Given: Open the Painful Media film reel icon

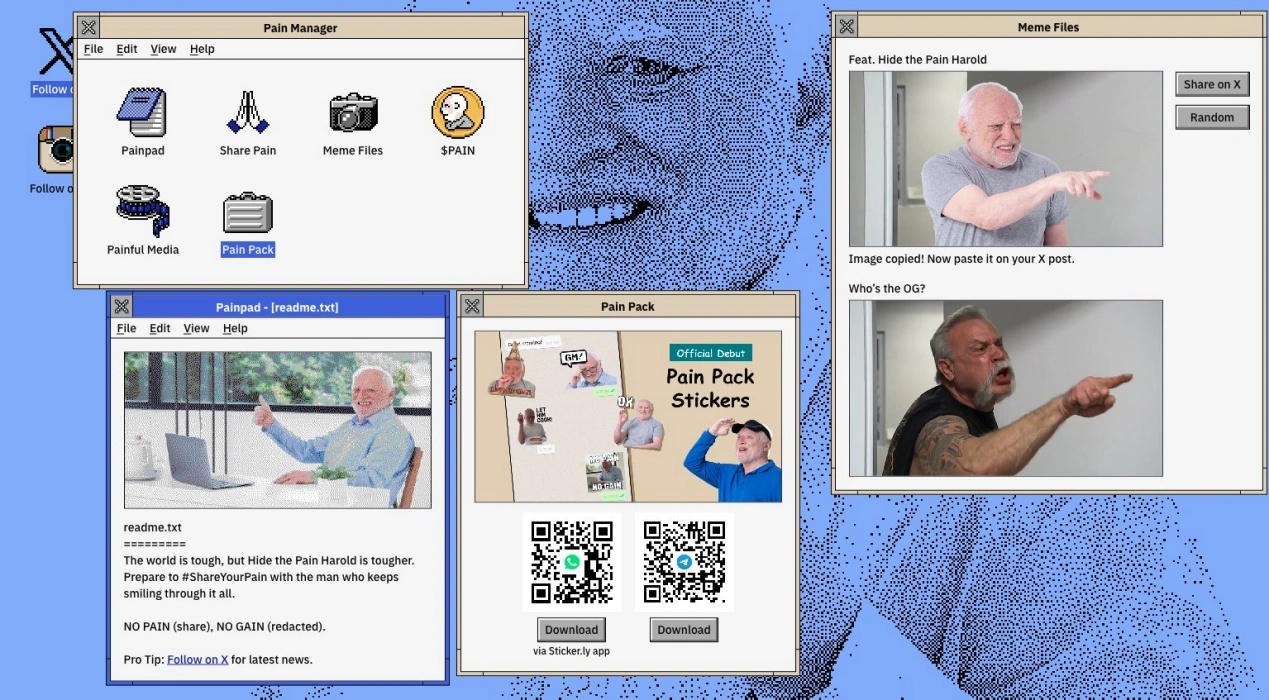Looking at the screenshot, I should pos(143,210).
